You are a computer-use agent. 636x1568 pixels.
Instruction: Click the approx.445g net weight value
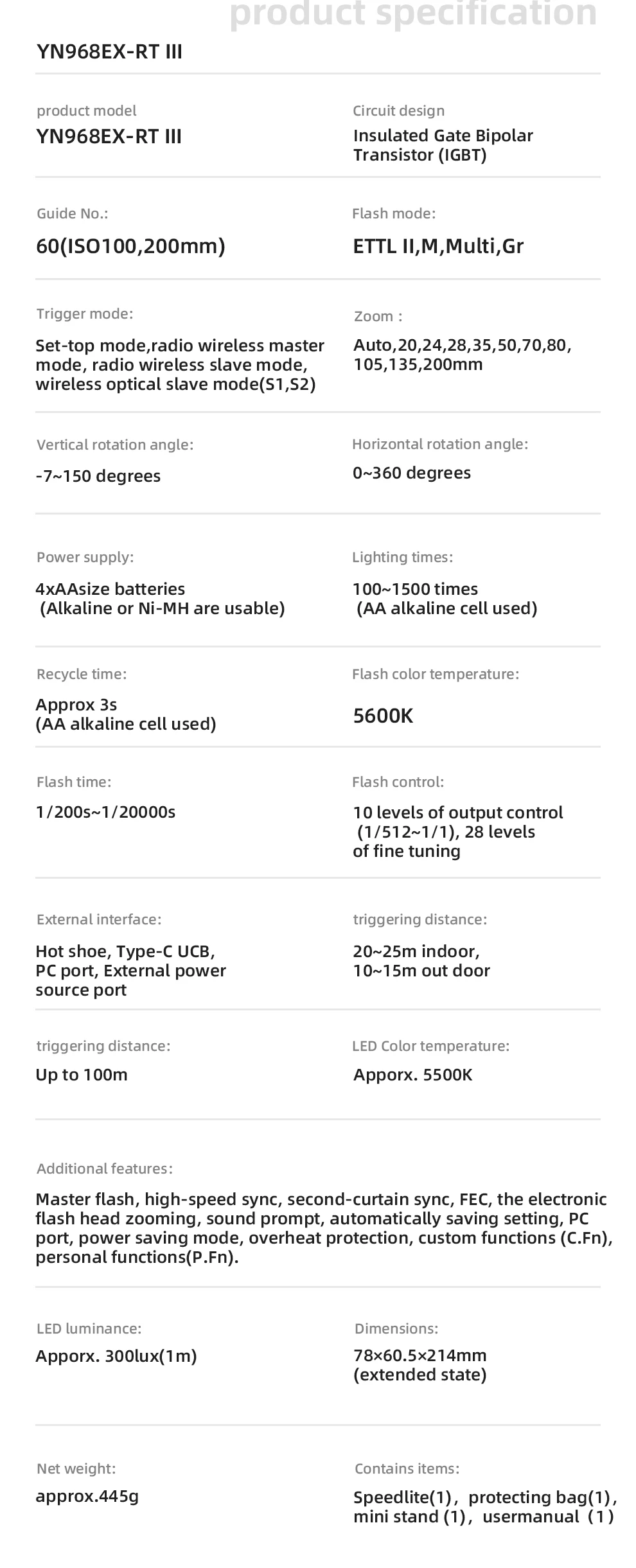87,1496
